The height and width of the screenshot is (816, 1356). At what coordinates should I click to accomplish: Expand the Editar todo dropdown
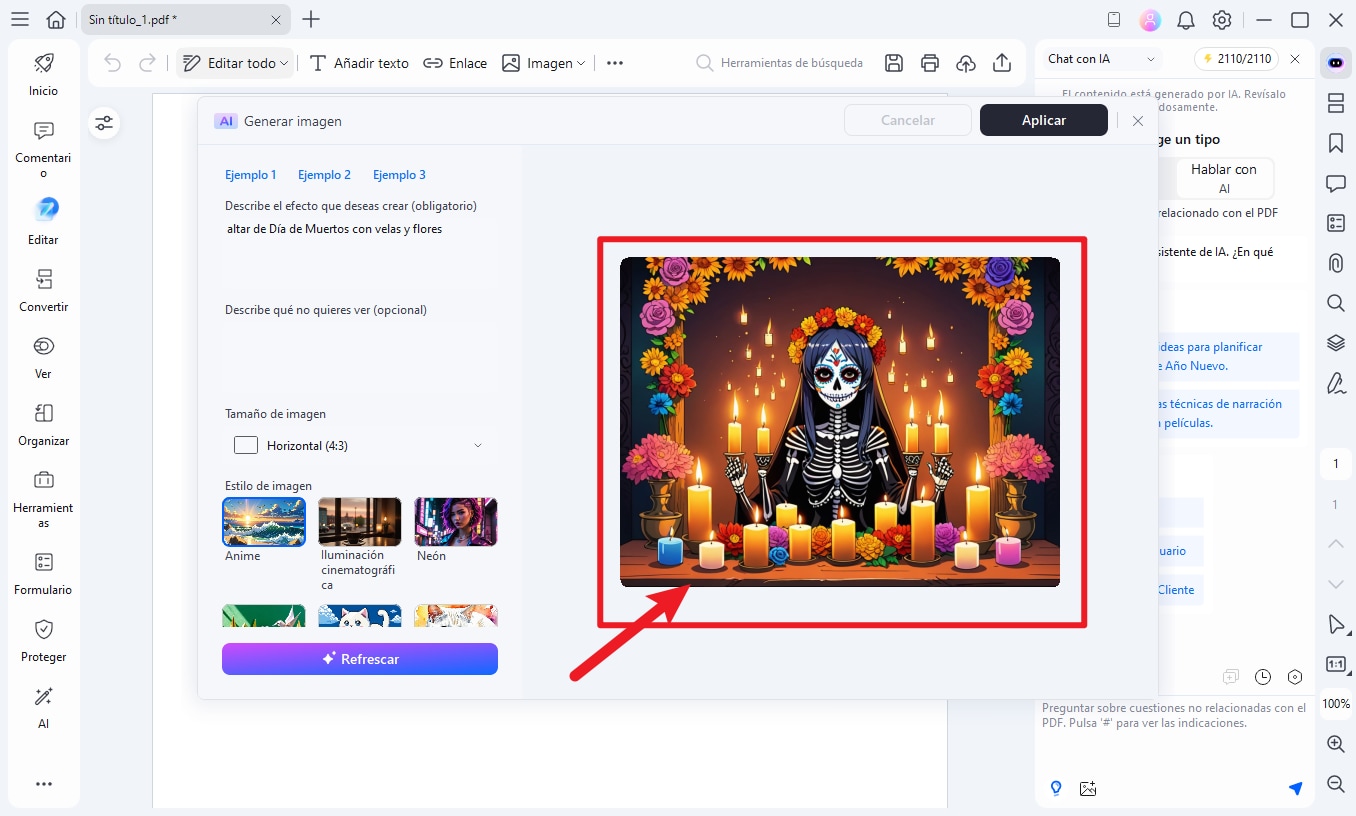coord(286,62)
